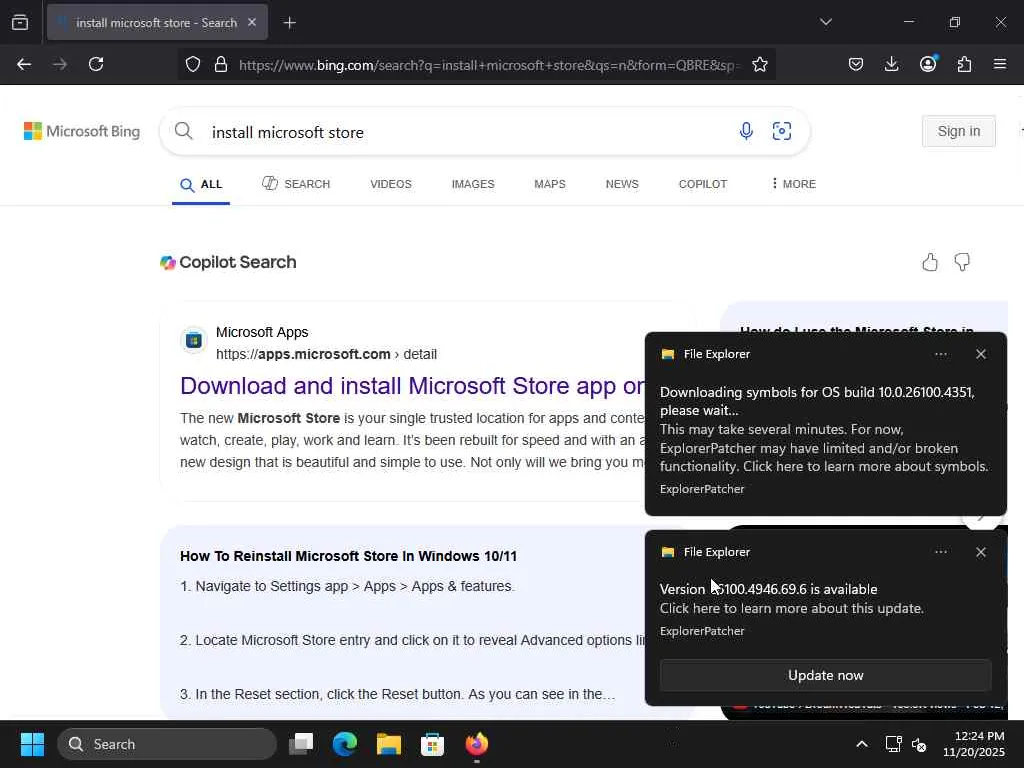Click 'How To Reinstall Microsoft Store' heading
This screenshot has width=1024, height=768.
point(349,556)
